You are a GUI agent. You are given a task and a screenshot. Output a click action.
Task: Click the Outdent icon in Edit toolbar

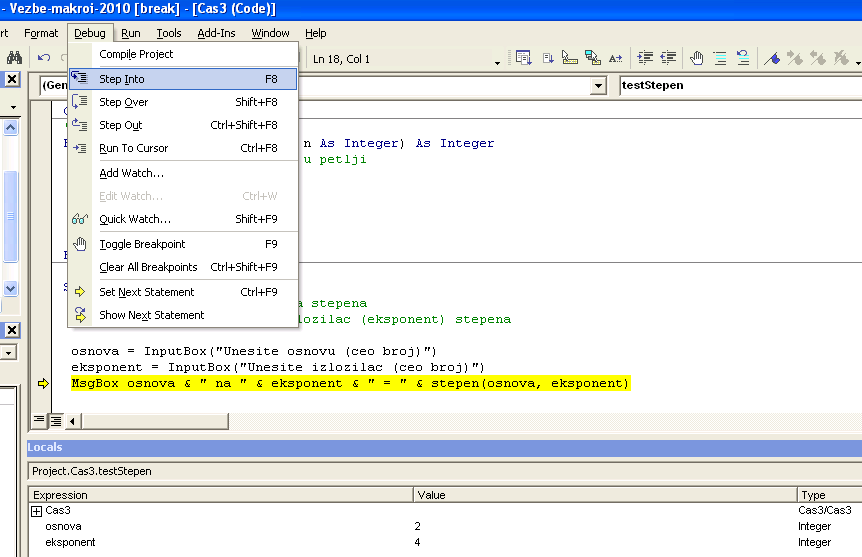click(x=669, y=59)
